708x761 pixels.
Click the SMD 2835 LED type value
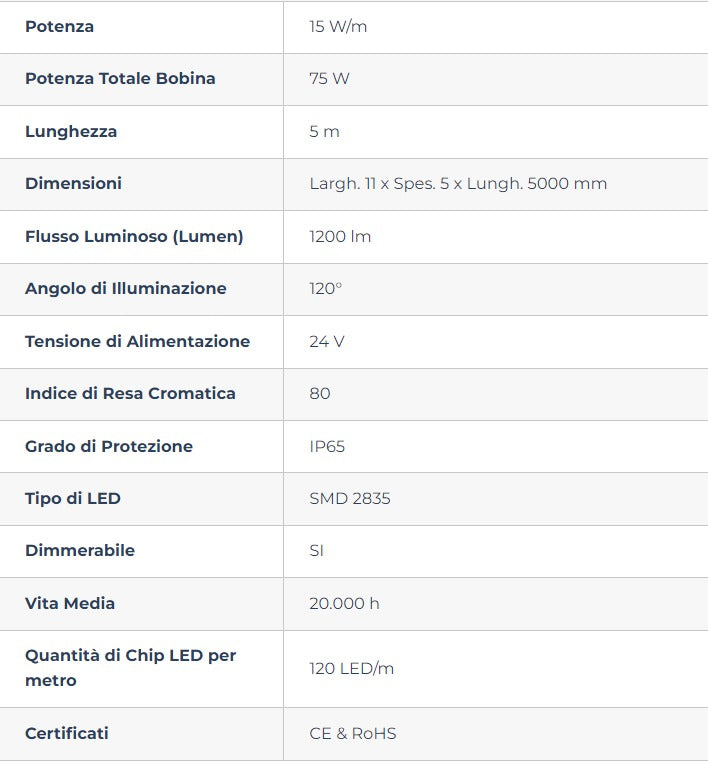tap(350, 499)
